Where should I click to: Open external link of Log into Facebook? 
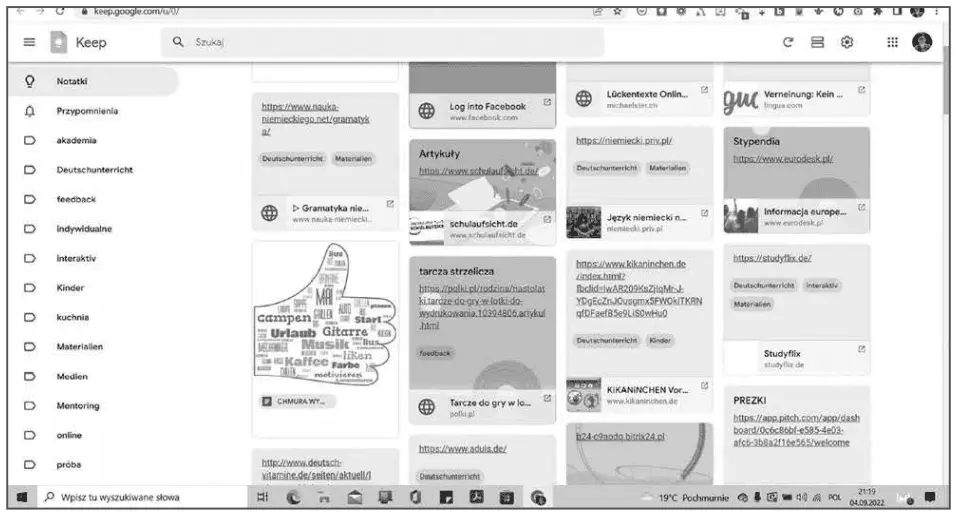(547, 102)
